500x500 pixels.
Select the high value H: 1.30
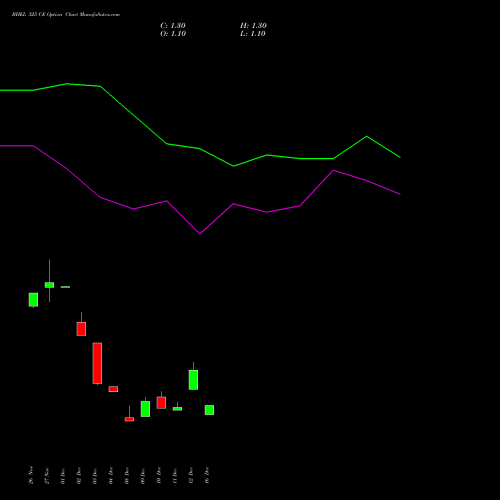(253, 26)
